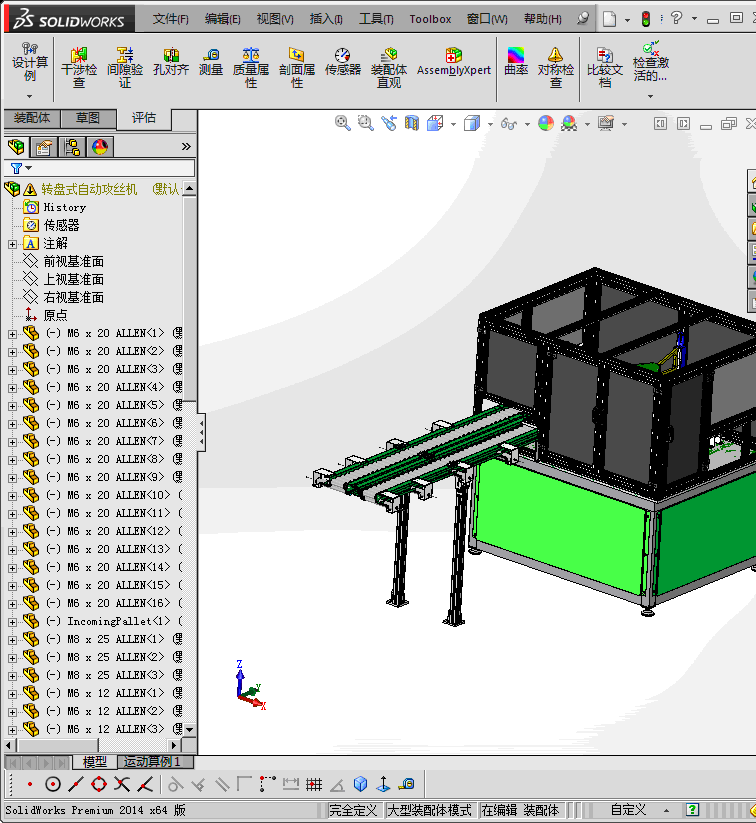Click the Sensor (传感器) tool
The width and height of the screenshot is (756, 823).
[343, 62]
